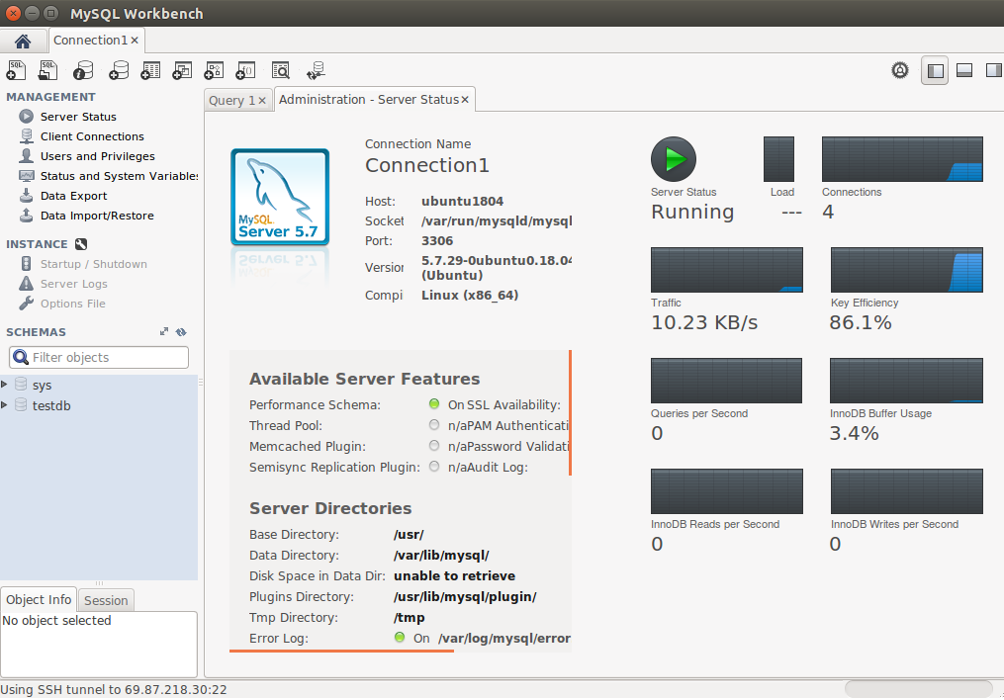Viewport: 1004px width, 700px height.
Task: Click Semisync Replication Plugin status indicator
Action: click(434, 466)
